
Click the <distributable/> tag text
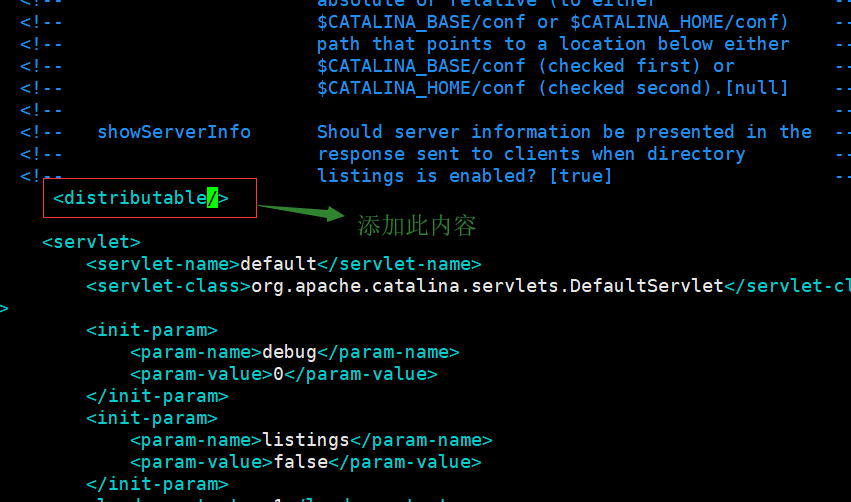click(141, 198)
